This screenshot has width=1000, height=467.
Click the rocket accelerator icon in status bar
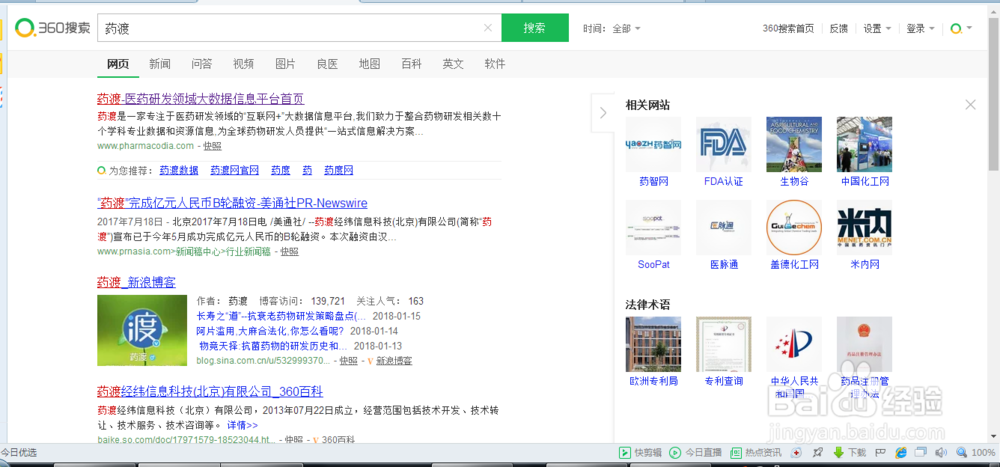click(818, 453)
